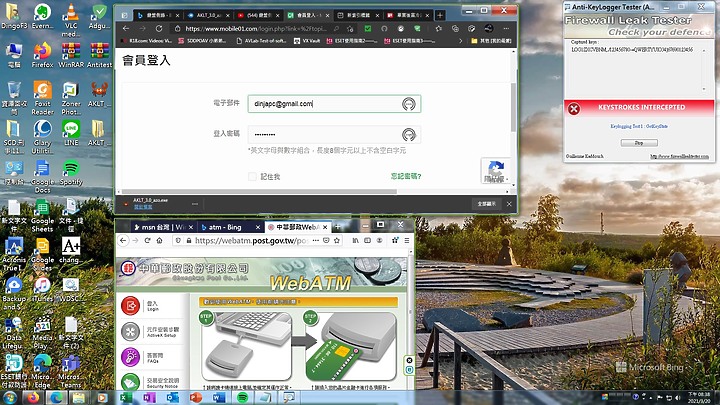Open options for AKLT_3.0 download item
The width and height of the screenshot is (720, 405).
(x=195, y=203)
